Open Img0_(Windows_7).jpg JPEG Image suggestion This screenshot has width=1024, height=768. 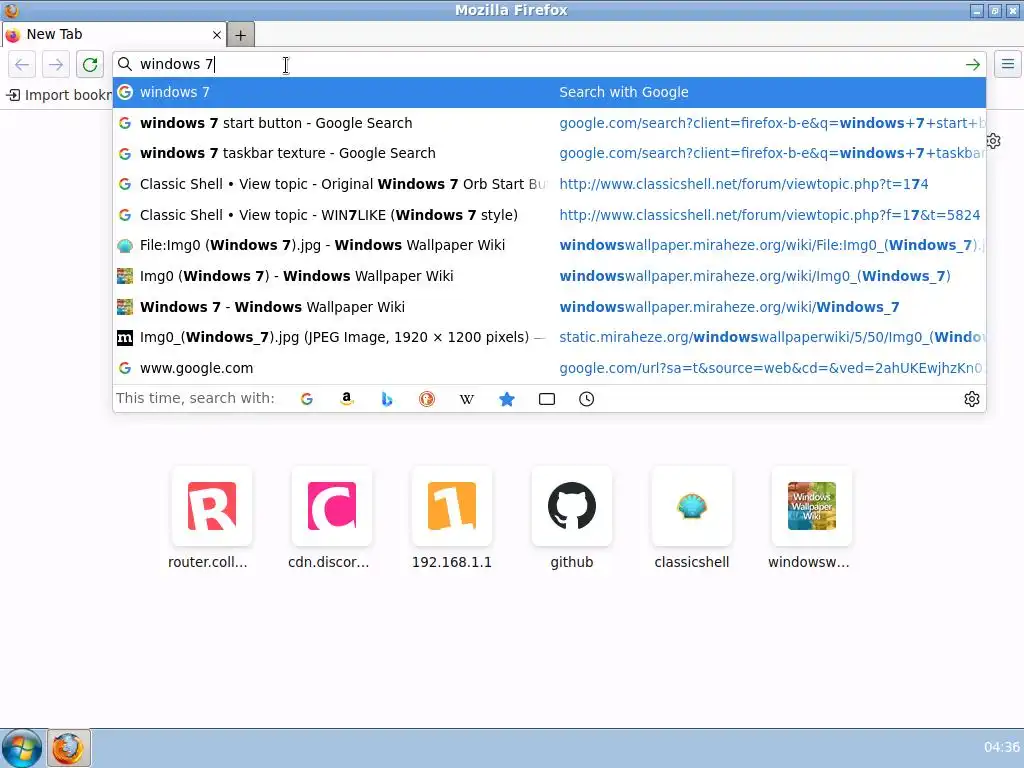coord(549,338)
